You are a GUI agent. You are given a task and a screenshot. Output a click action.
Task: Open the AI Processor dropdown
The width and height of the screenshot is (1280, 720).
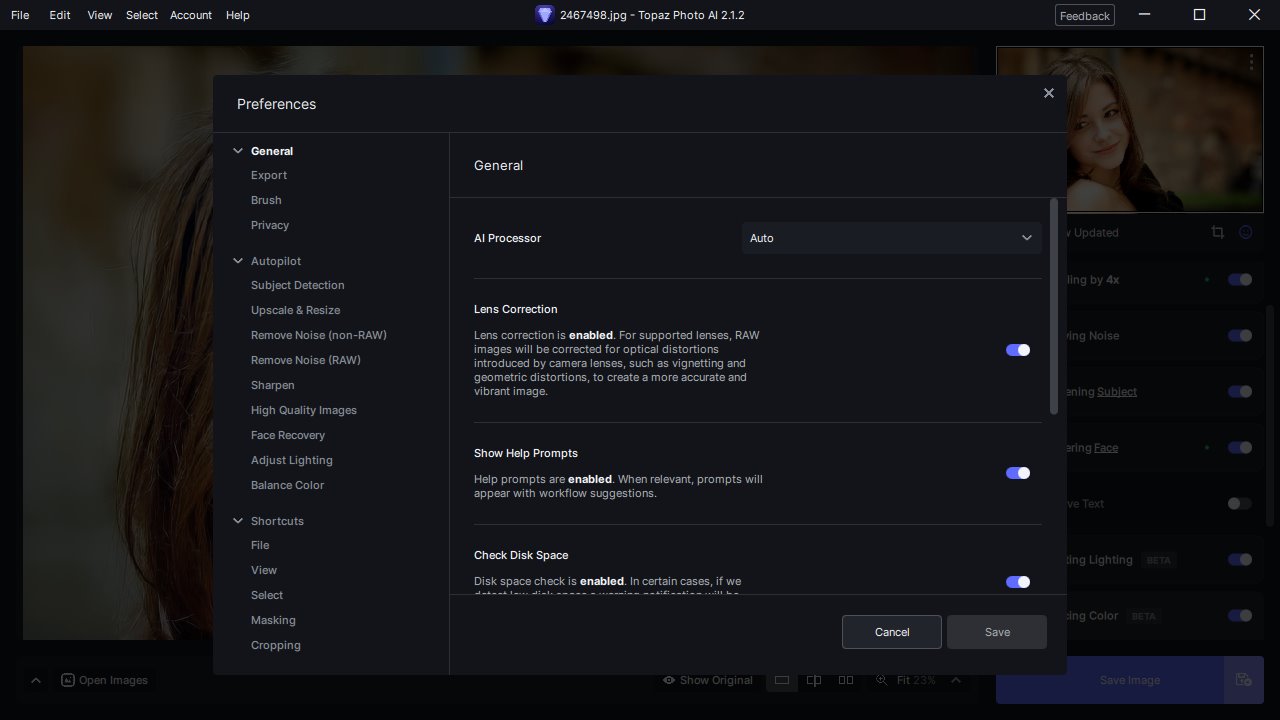coord(891,238)
